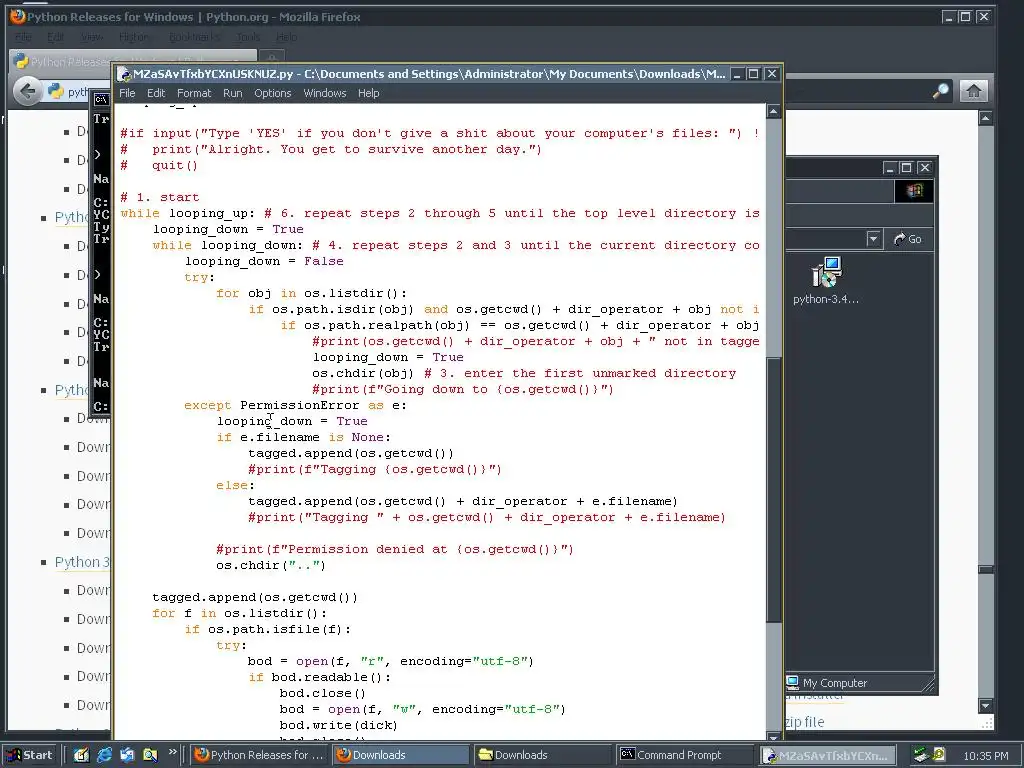
Task: Click the second system tray icon near clock
Action: coord(938,755)
